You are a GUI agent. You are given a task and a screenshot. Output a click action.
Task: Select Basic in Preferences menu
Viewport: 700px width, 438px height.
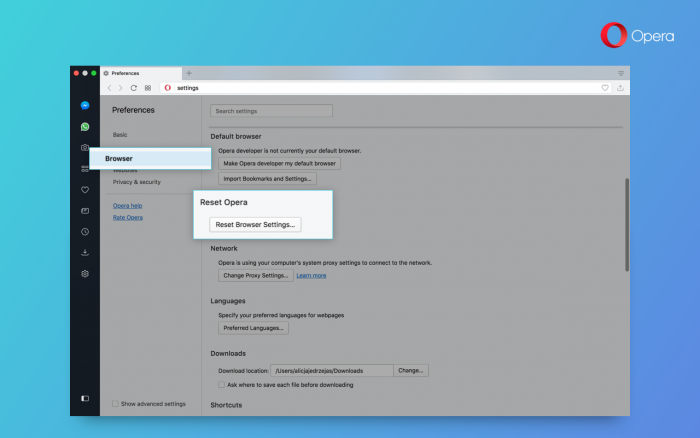point(120,134)
